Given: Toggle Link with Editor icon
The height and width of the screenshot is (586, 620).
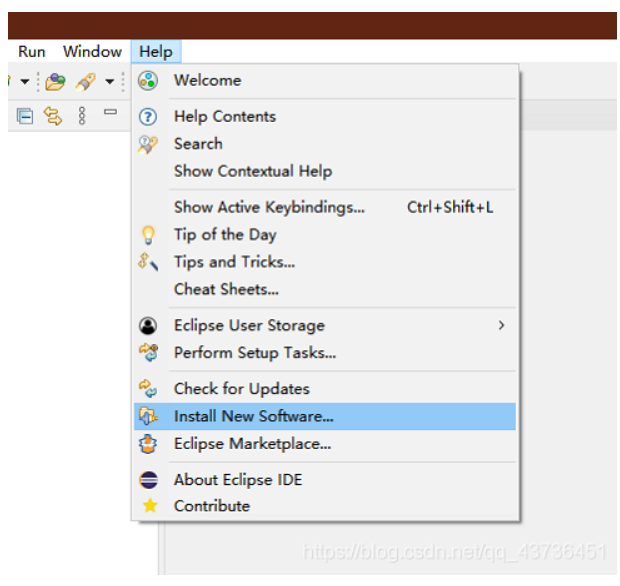Looking at the screenshot, I should click(x=53, y=116).
